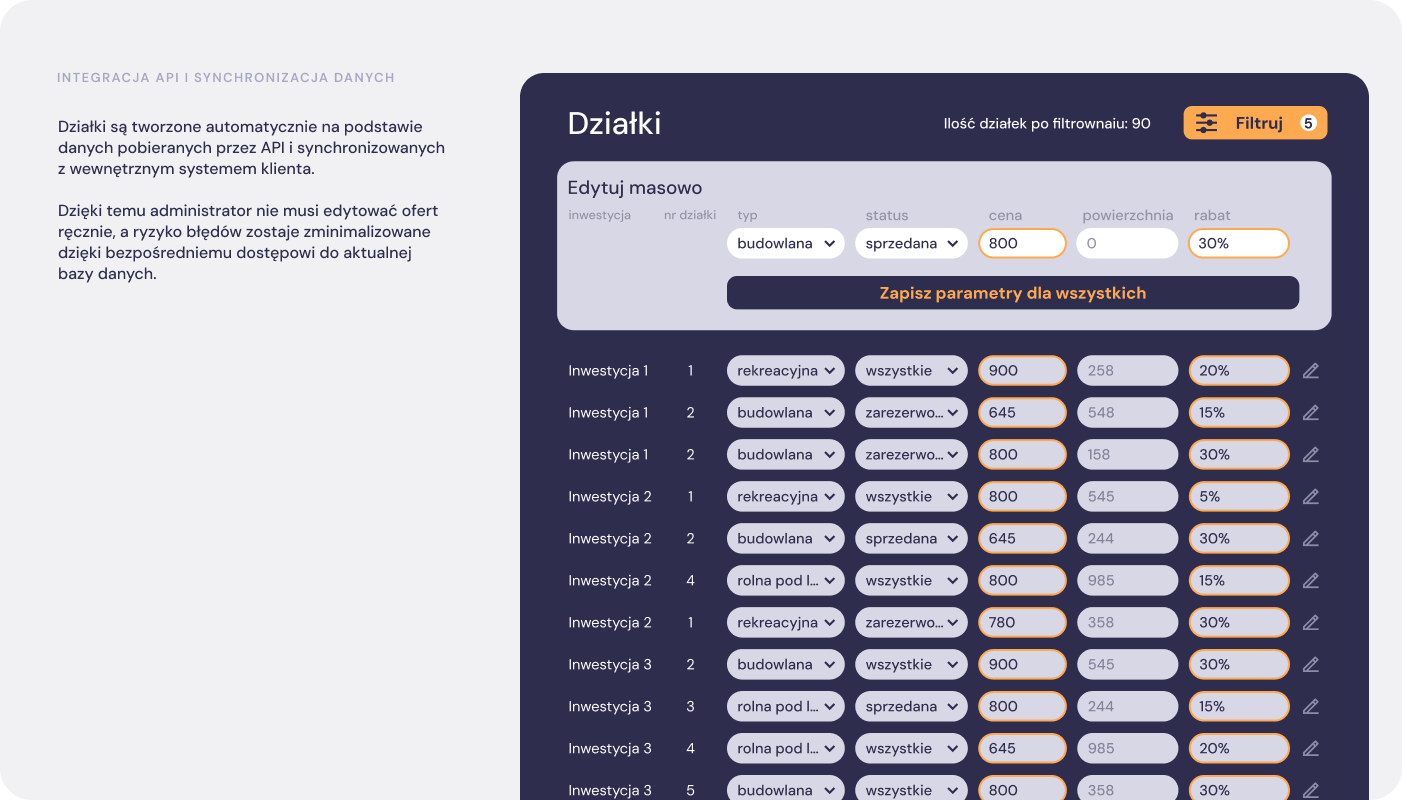1402x800 pixels.
Task: Click edit pencil on the row with area 548
Action: [x=1310, y=413]
